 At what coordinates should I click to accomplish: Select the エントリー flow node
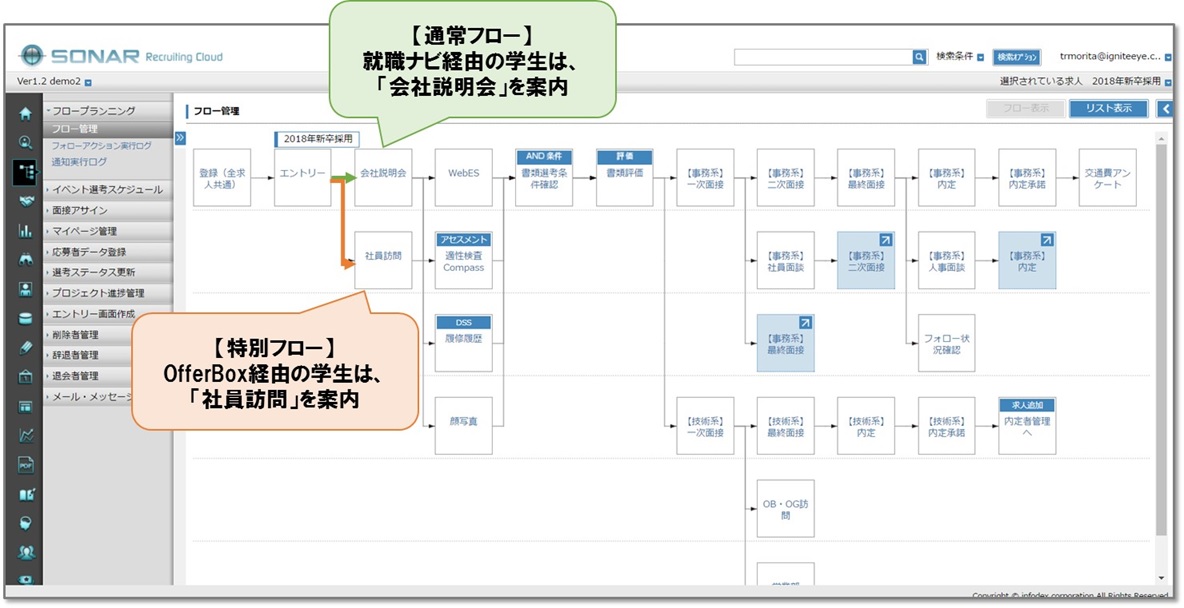pos(303,177)
